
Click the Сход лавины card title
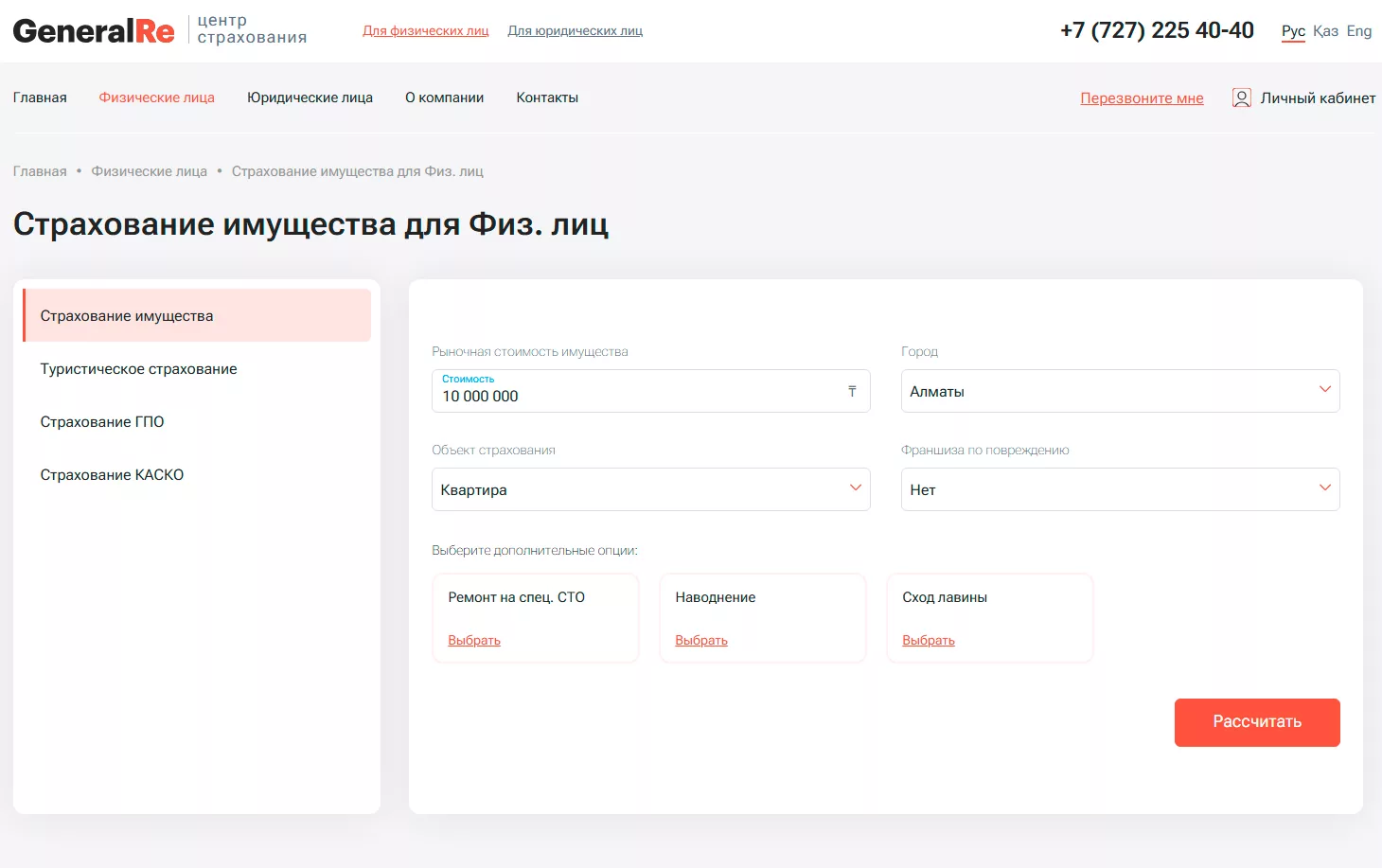coord(945,597)
